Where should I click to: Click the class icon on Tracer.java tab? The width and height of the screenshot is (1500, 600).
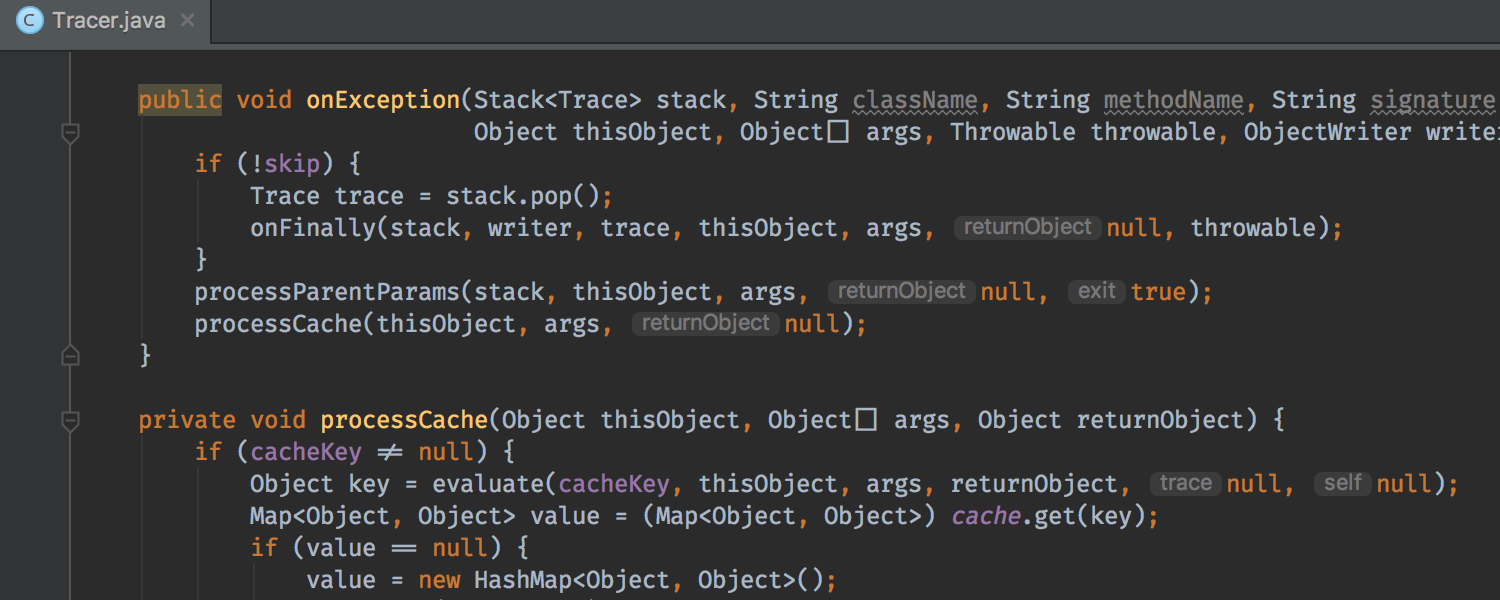click(30, 20)
